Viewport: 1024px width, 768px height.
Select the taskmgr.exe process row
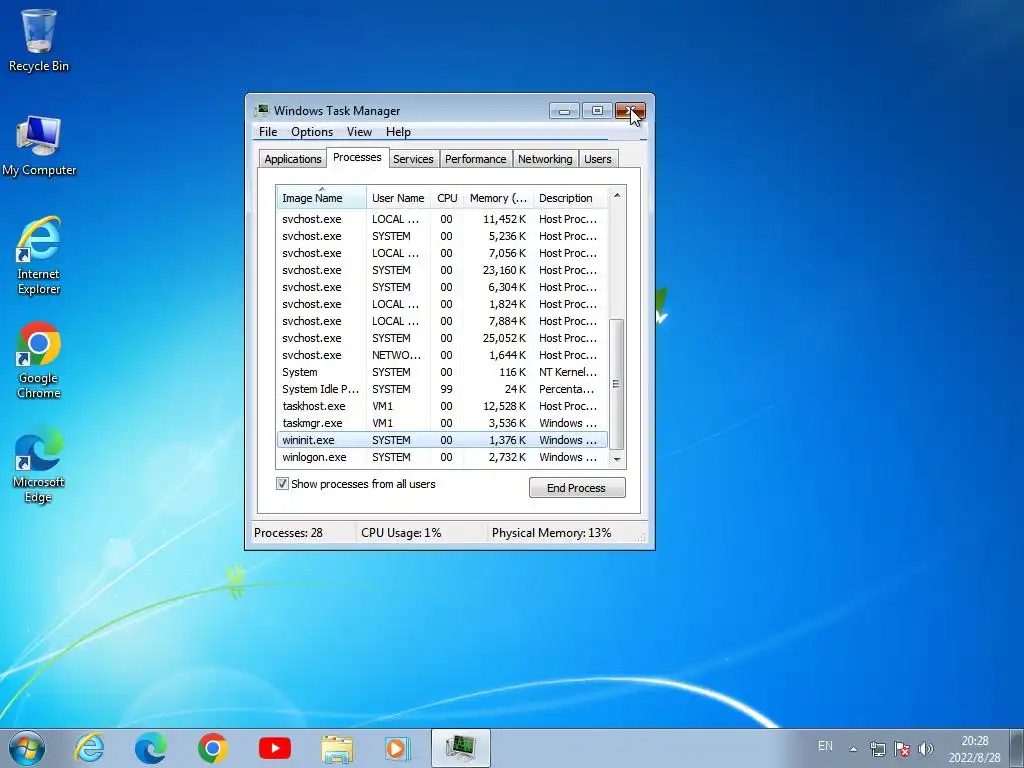pyautogui.click(x=442, y=423)
